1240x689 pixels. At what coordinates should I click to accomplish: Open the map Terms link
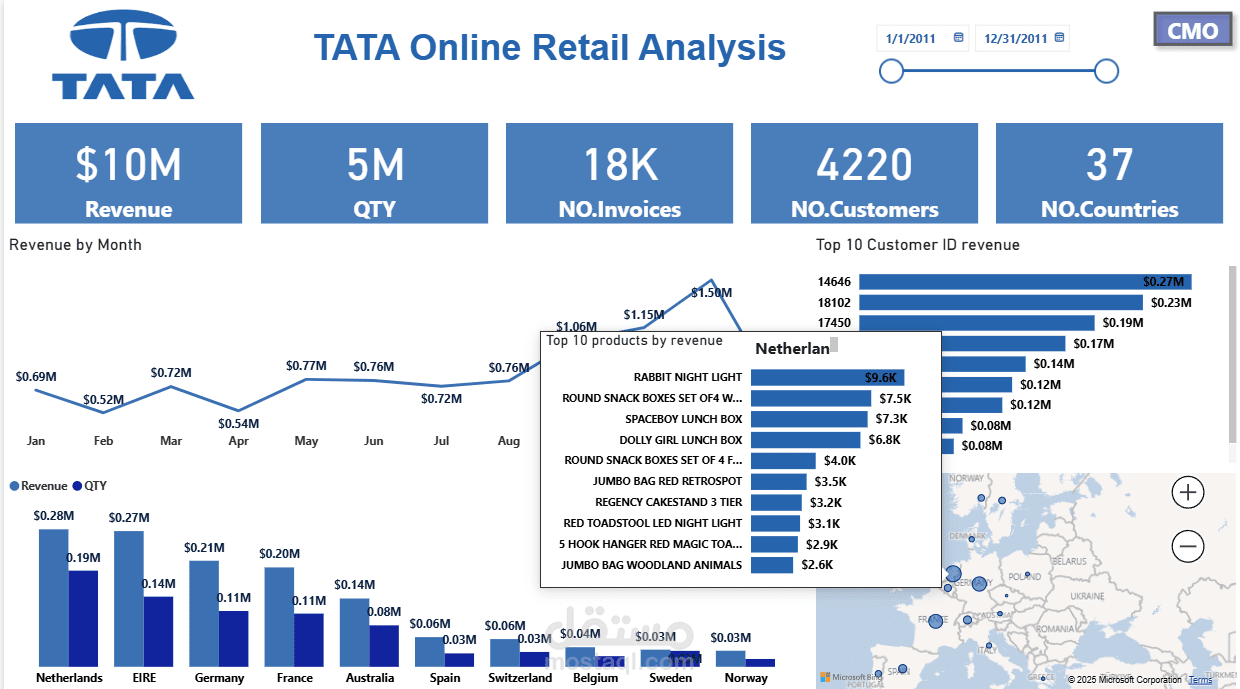[1200, 680]
